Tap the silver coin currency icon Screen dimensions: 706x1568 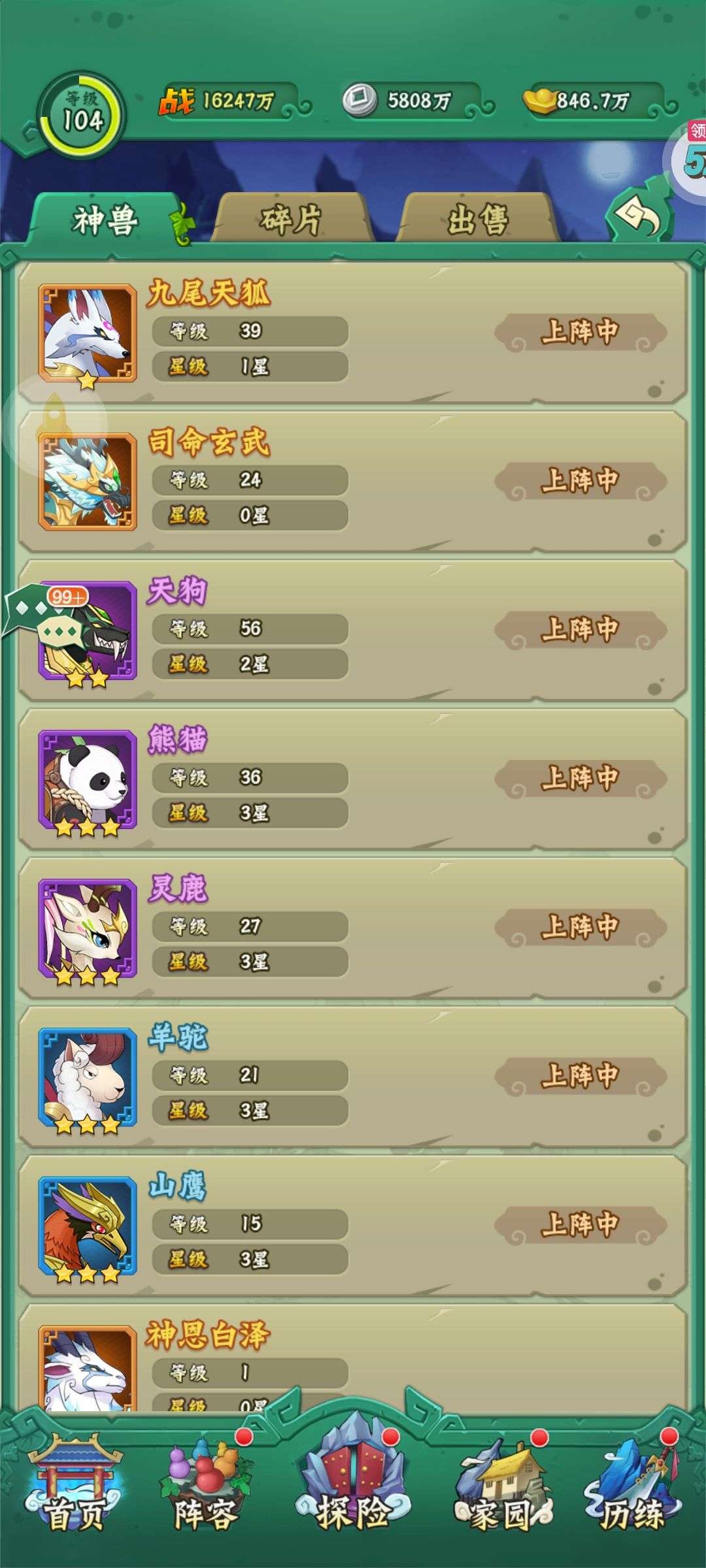pyautogui.click(x=360, y=100)
